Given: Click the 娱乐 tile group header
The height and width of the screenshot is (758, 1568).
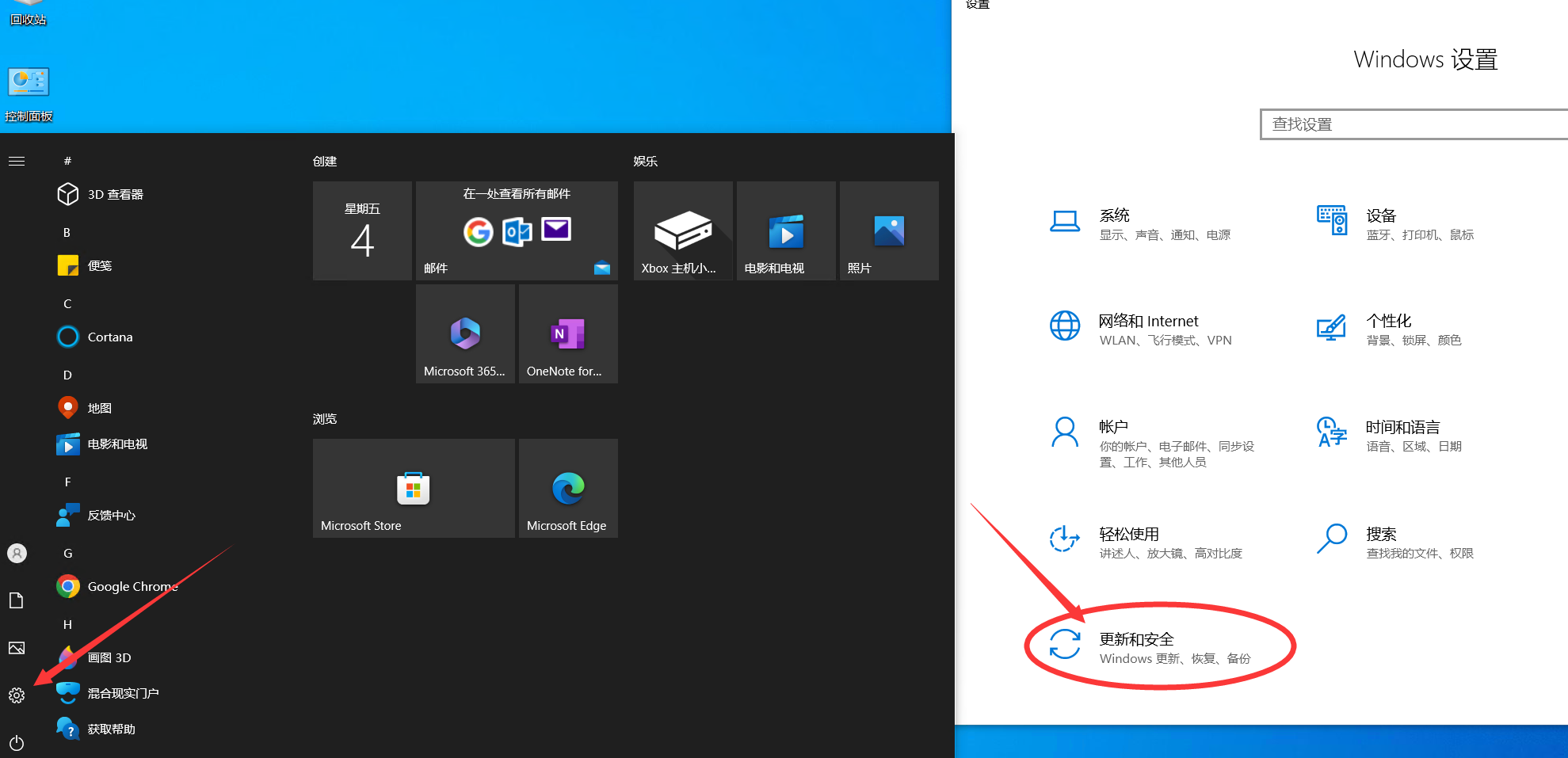Looking at the screenshot, I should pos(646,161).
